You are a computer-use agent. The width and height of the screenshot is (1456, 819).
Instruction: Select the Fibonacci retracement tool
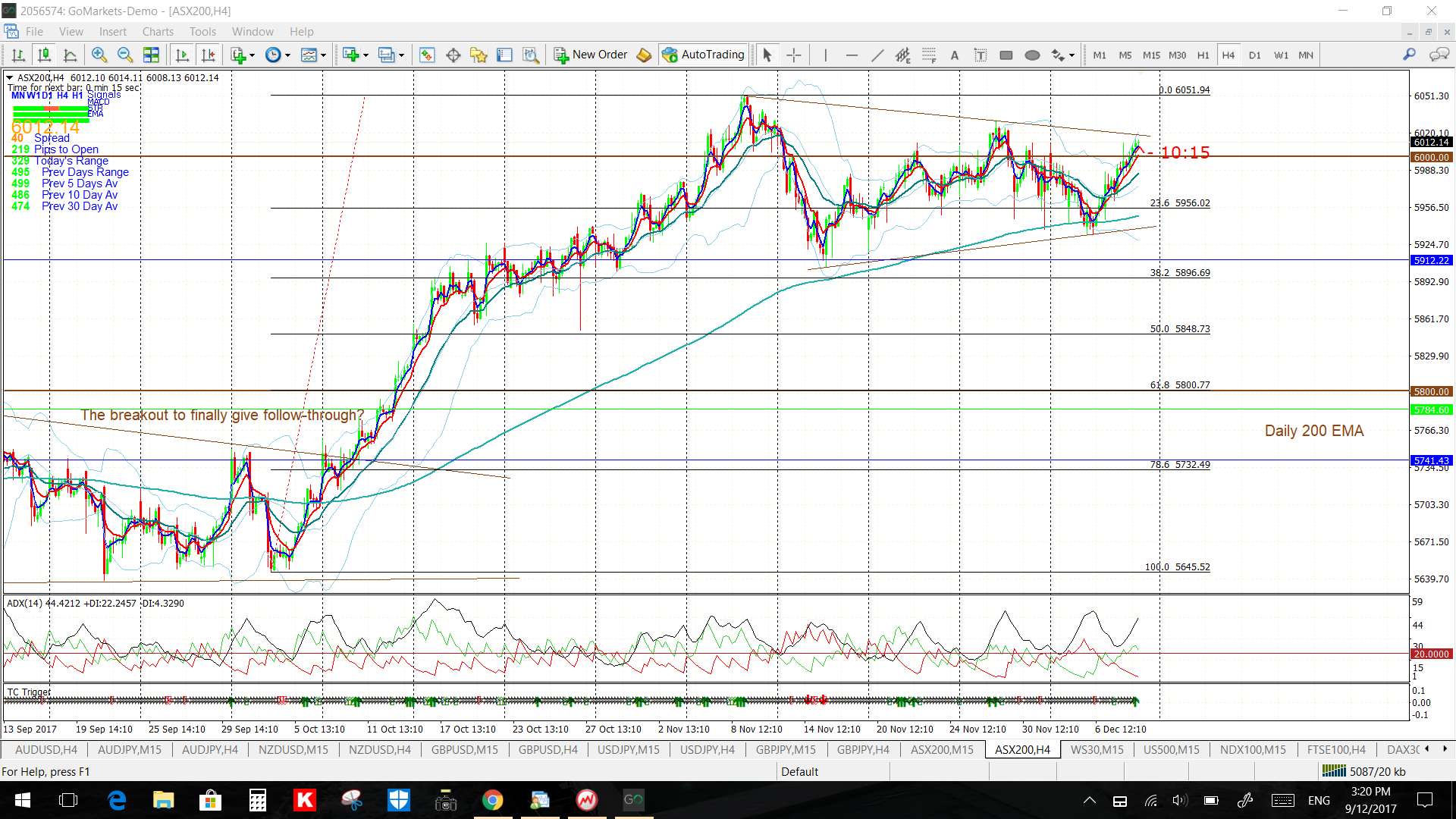point(929,55)
